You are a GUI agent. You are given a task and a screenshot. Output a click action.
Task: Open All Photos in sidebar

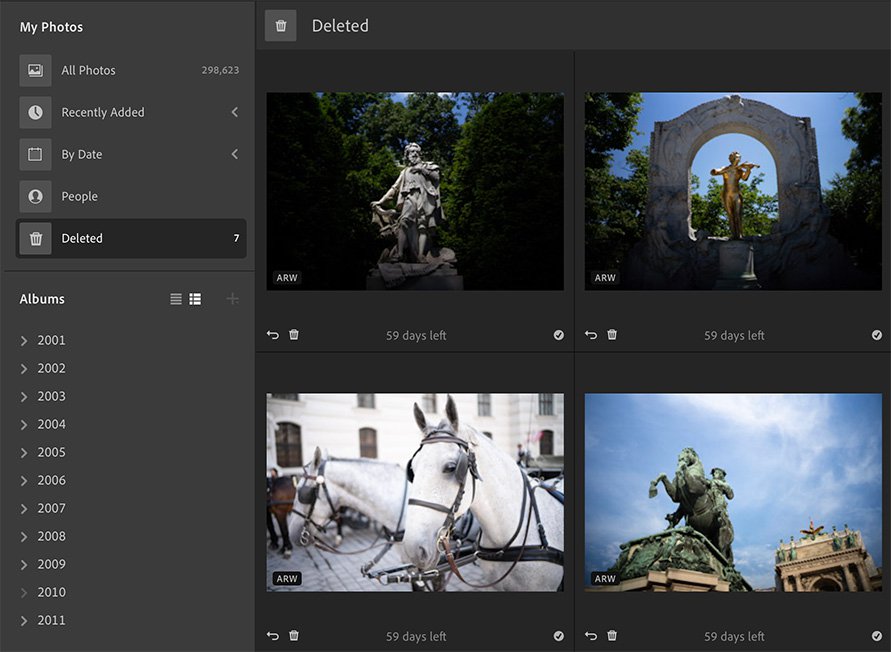88,70
